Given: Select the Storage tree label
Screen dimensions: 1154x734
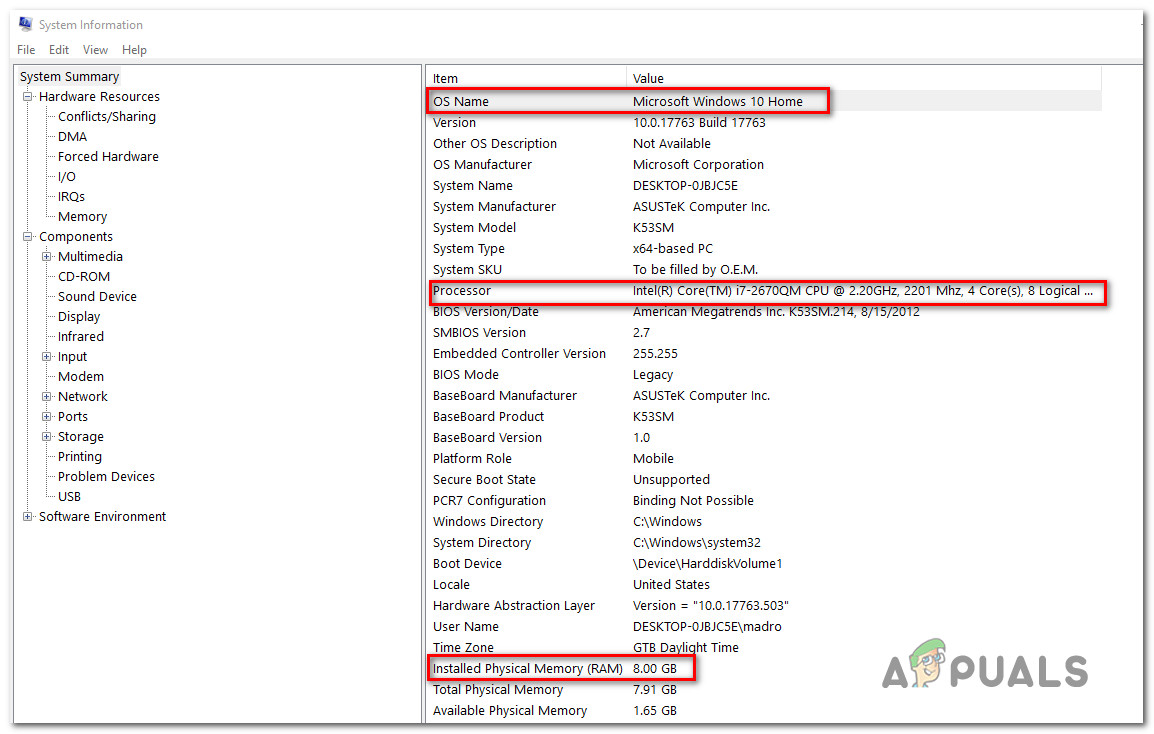Looking at the screenshot, I should [x=81, y=437].
